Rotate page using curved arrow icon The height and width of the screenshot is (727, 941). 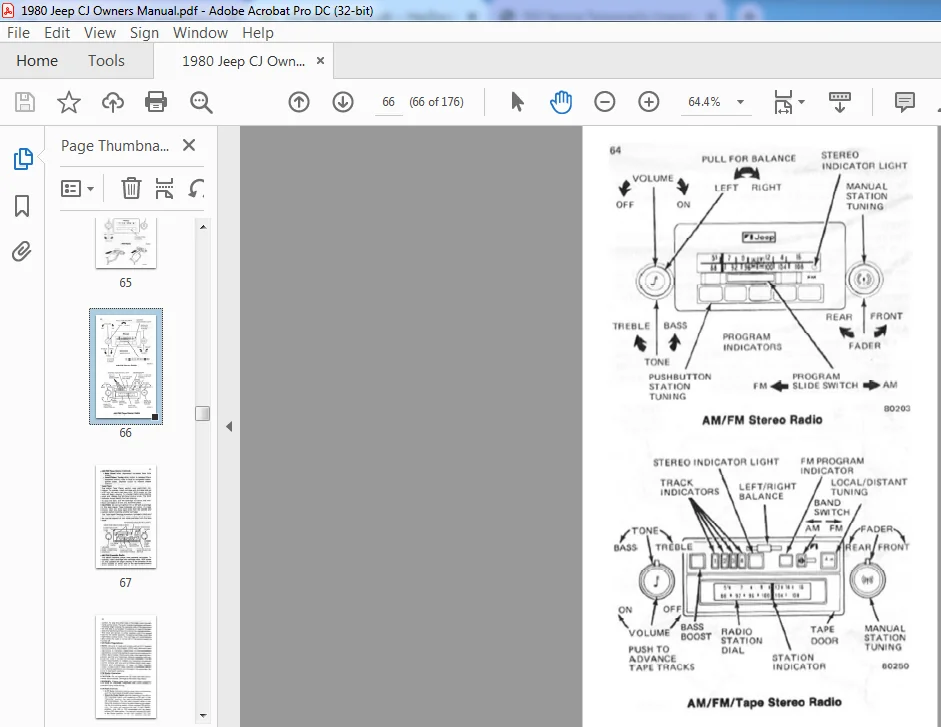(x=196, y=189)
